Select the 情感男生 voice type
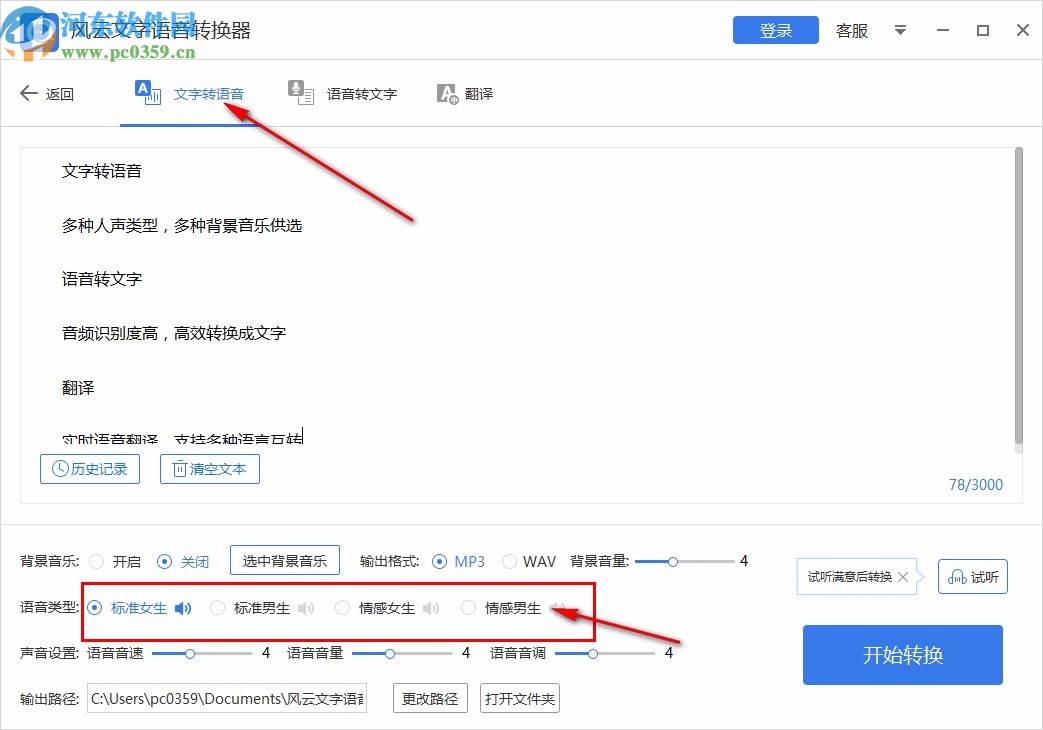The width and height of the screenshot is (1043, 730). click(468, 608)
